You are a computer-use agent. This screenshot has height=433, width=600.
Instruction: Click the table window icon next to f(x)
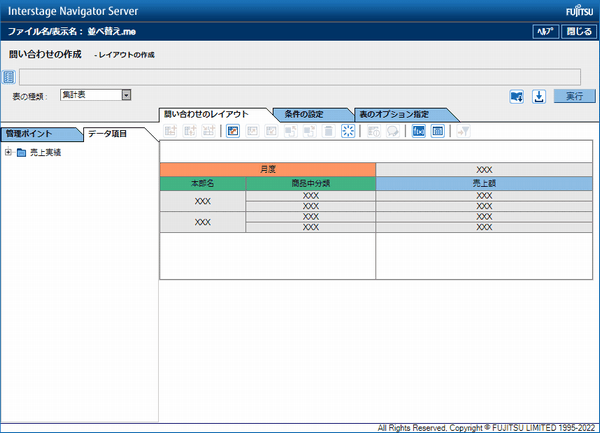437,131
